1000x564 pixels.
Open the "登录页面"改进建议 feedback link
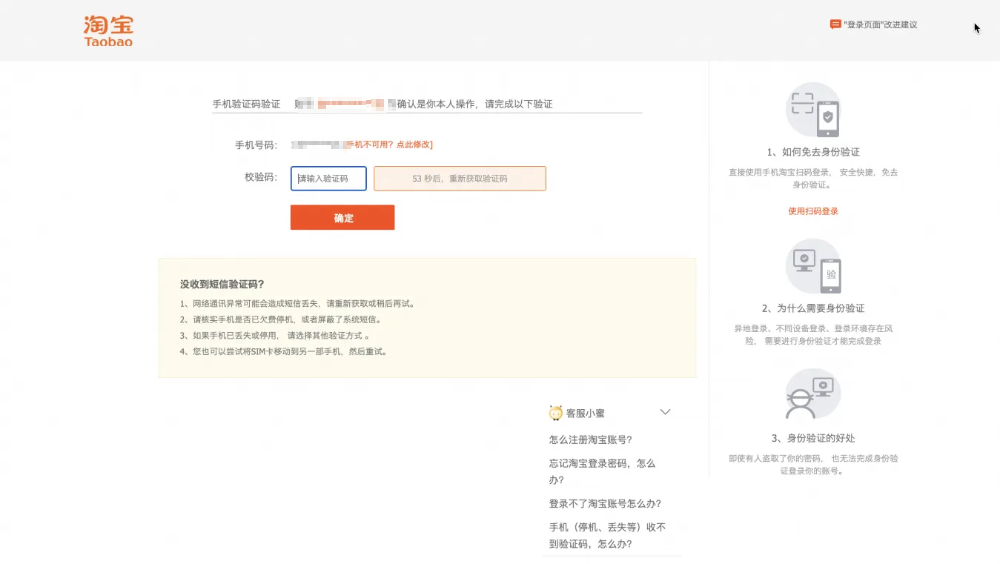pos(880,24)
